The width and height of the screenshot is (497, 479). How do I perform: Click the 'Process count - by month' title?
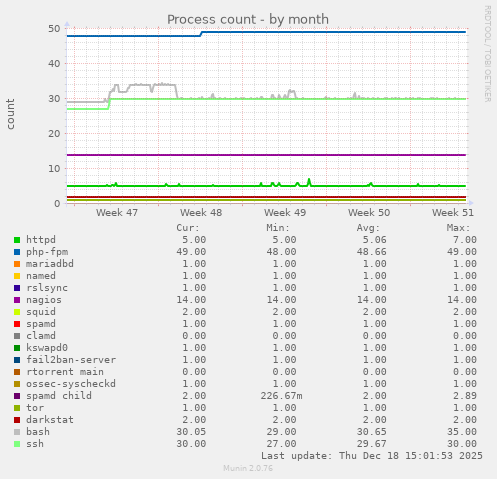coord(248,19)
